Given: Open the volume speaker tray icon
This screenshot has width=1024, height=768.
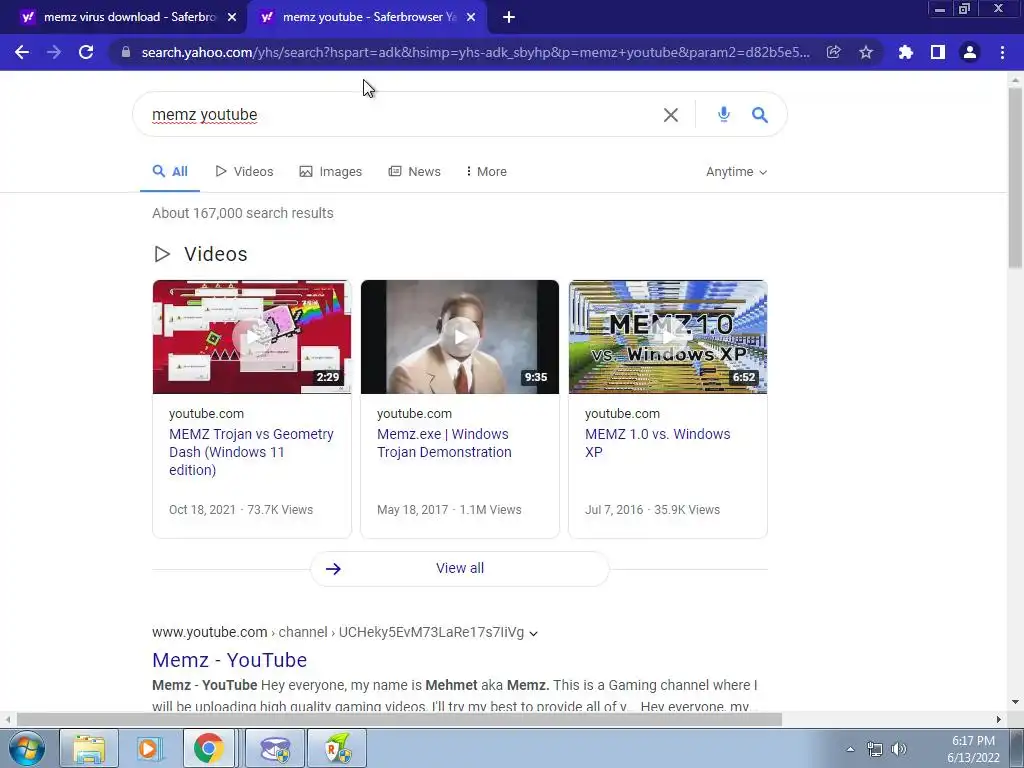Looking at the screenshot, I should [899, 749].
